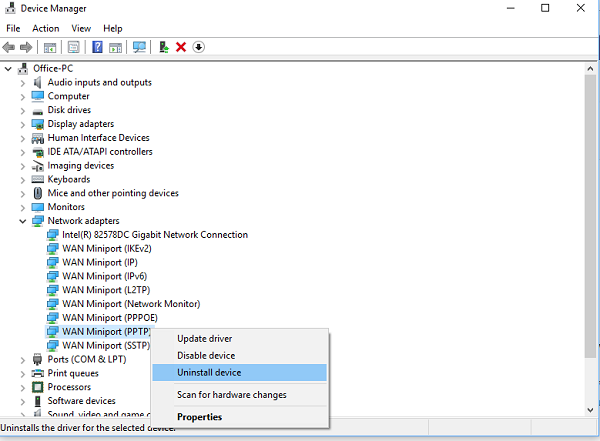
Task: Select the Mice and other pointing devices icon
Action: pos(38,193)
